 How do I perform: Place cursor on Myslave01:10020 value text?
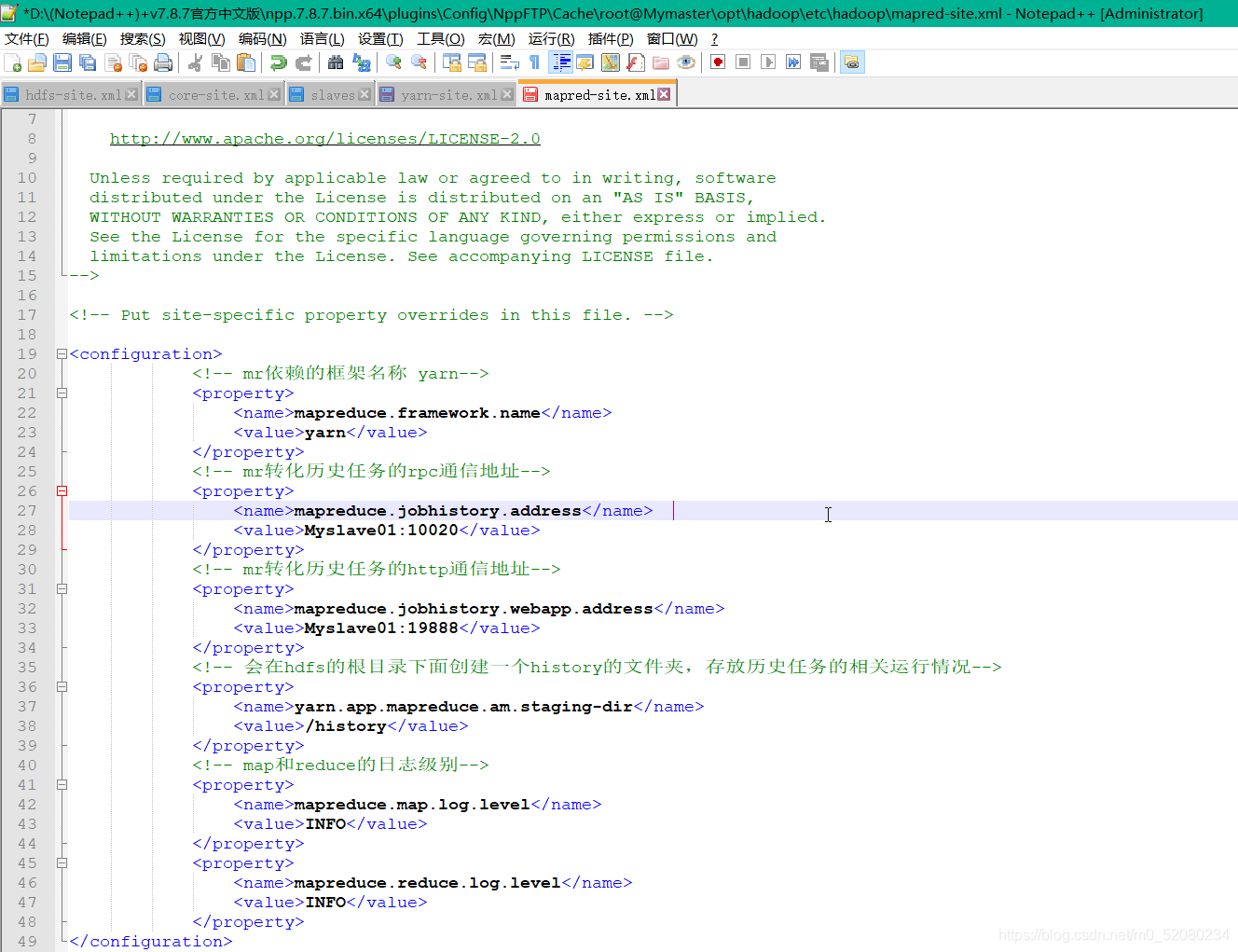pos(381,531)
